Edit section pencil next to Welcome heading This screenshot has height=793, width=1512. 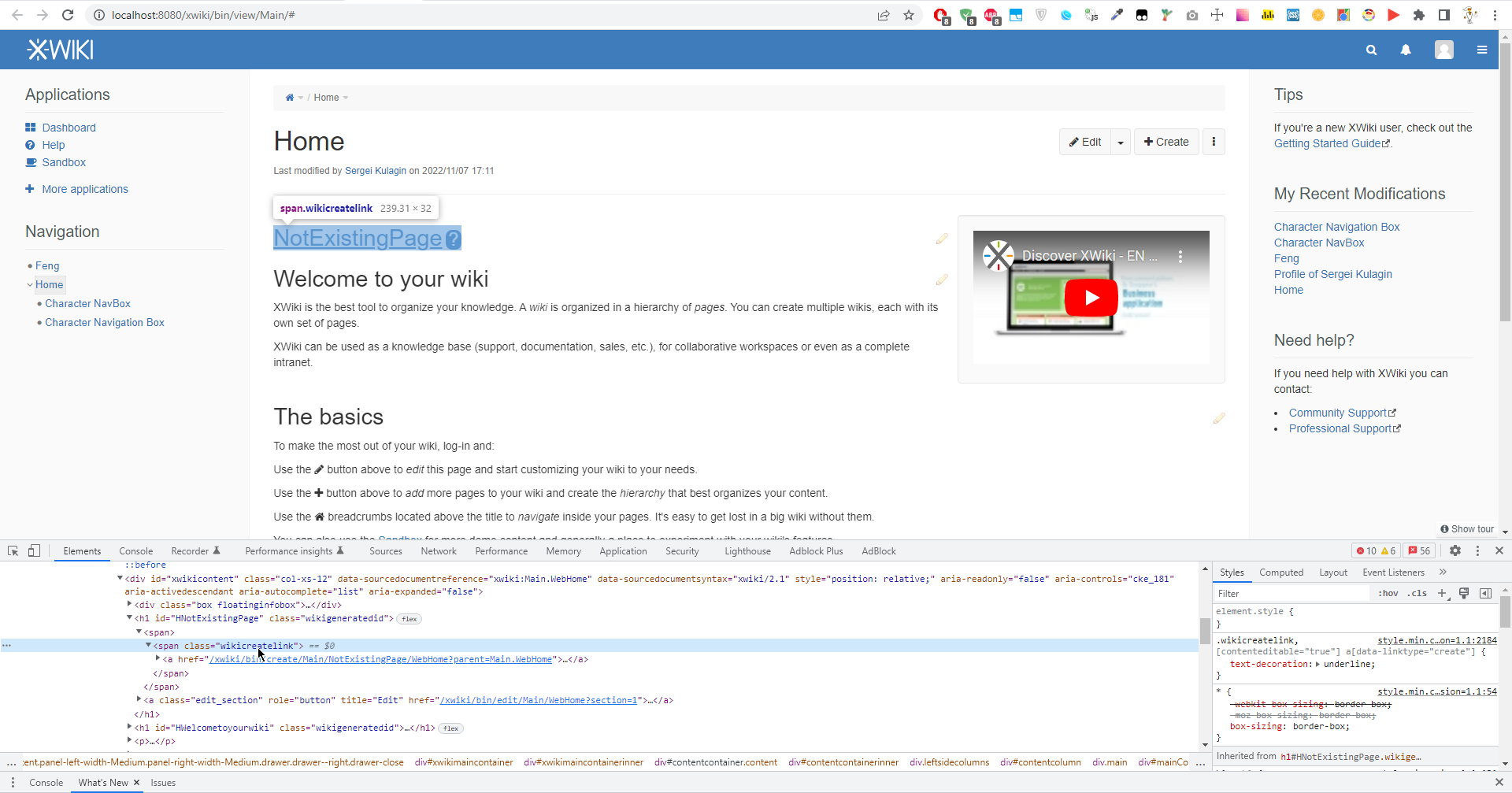[942, 280]
